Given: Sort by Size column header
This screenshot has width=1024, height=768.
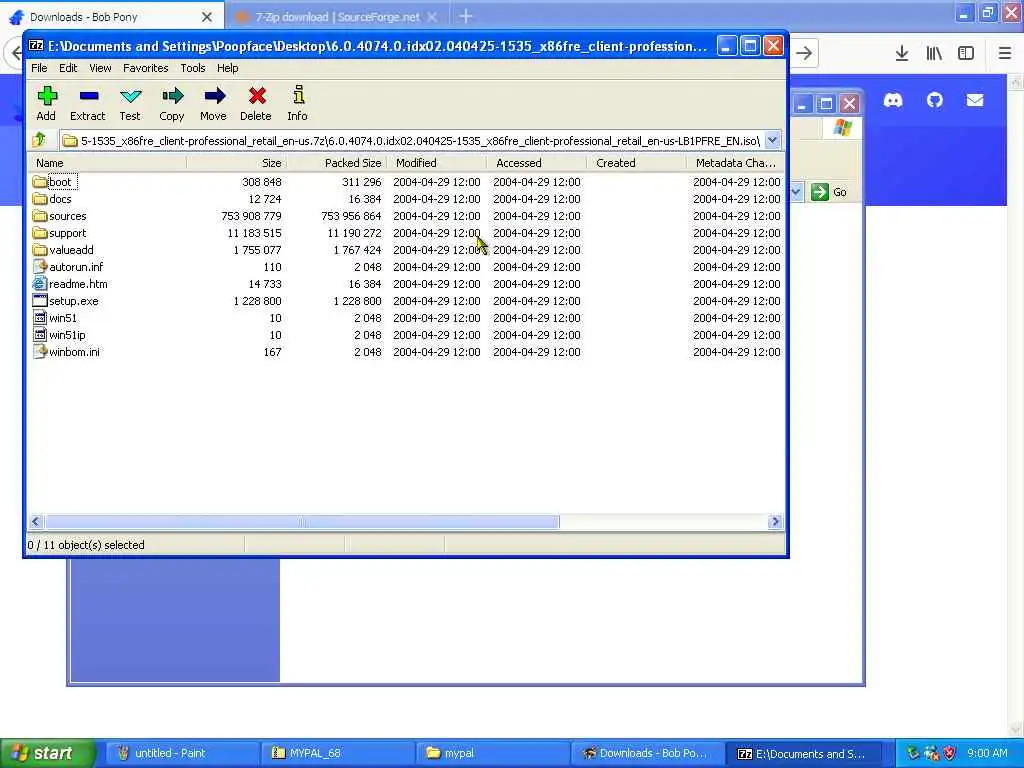Looking at the screenshot, I should [x=237, y=163].
